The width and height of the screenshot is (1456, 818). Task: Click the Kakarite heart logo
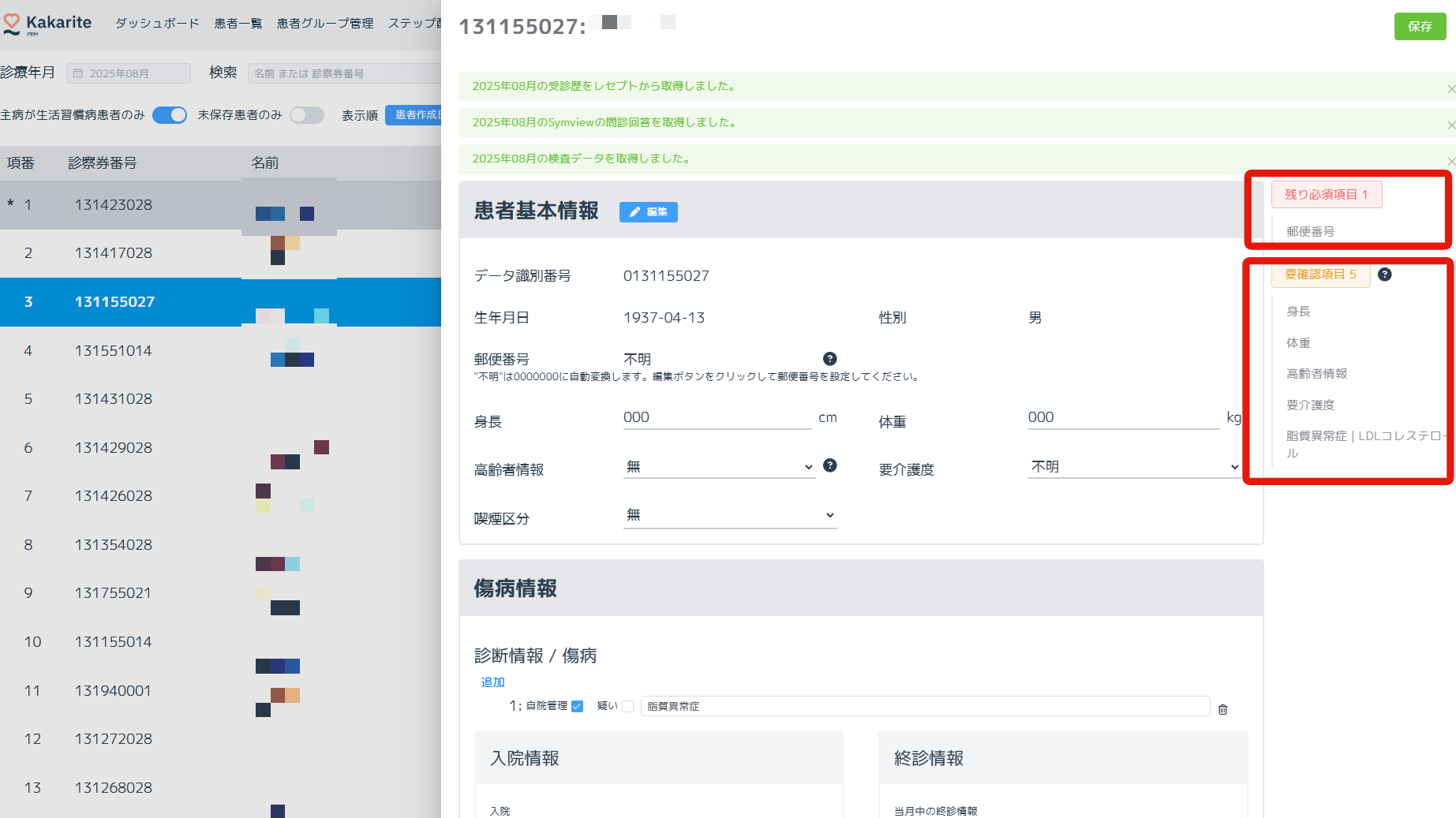[12, 24]
